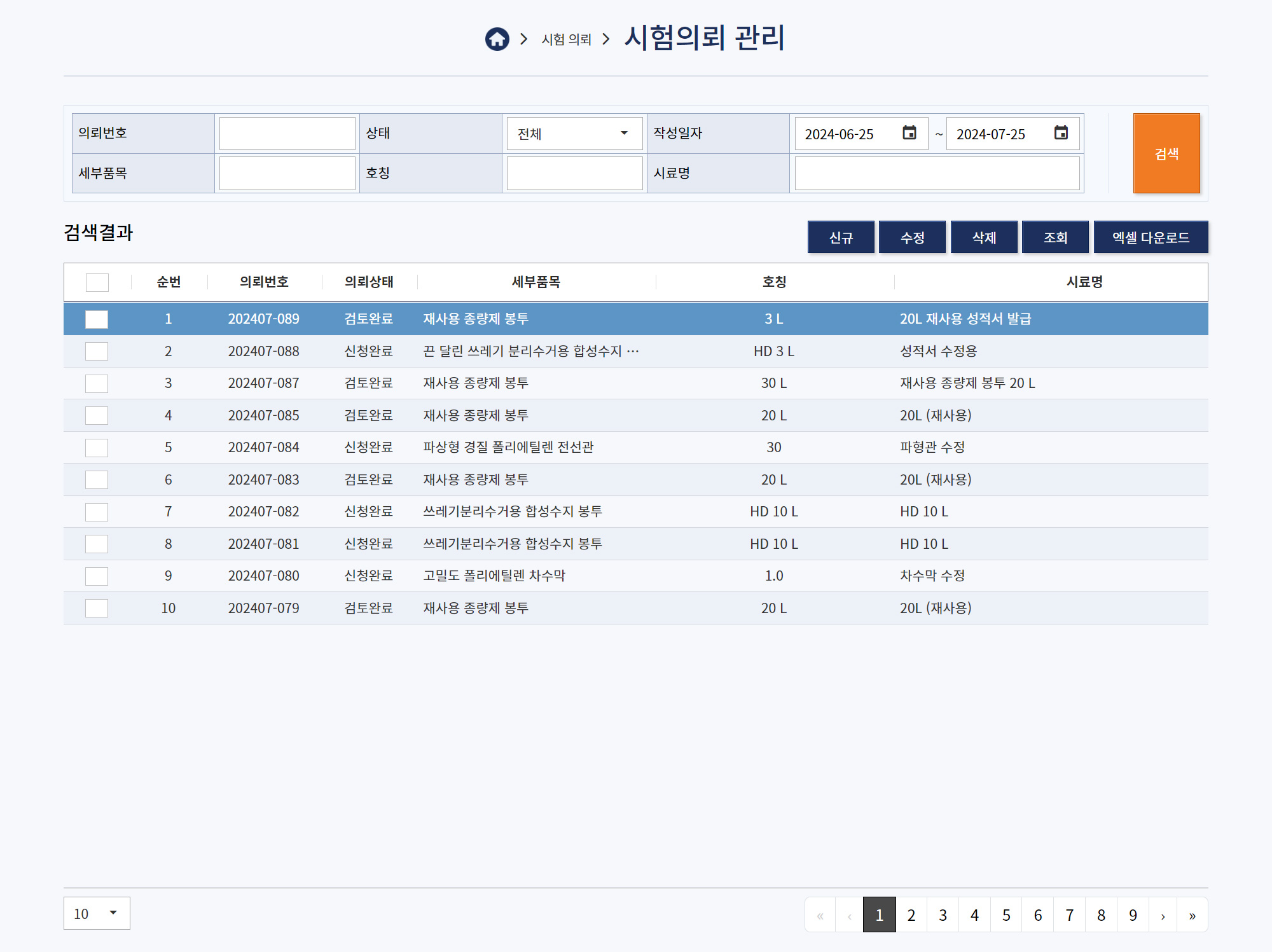Screen dimensions: 1272x952
Task: Switch to page 5 in pagination
Action: (x=1006, y=915)
